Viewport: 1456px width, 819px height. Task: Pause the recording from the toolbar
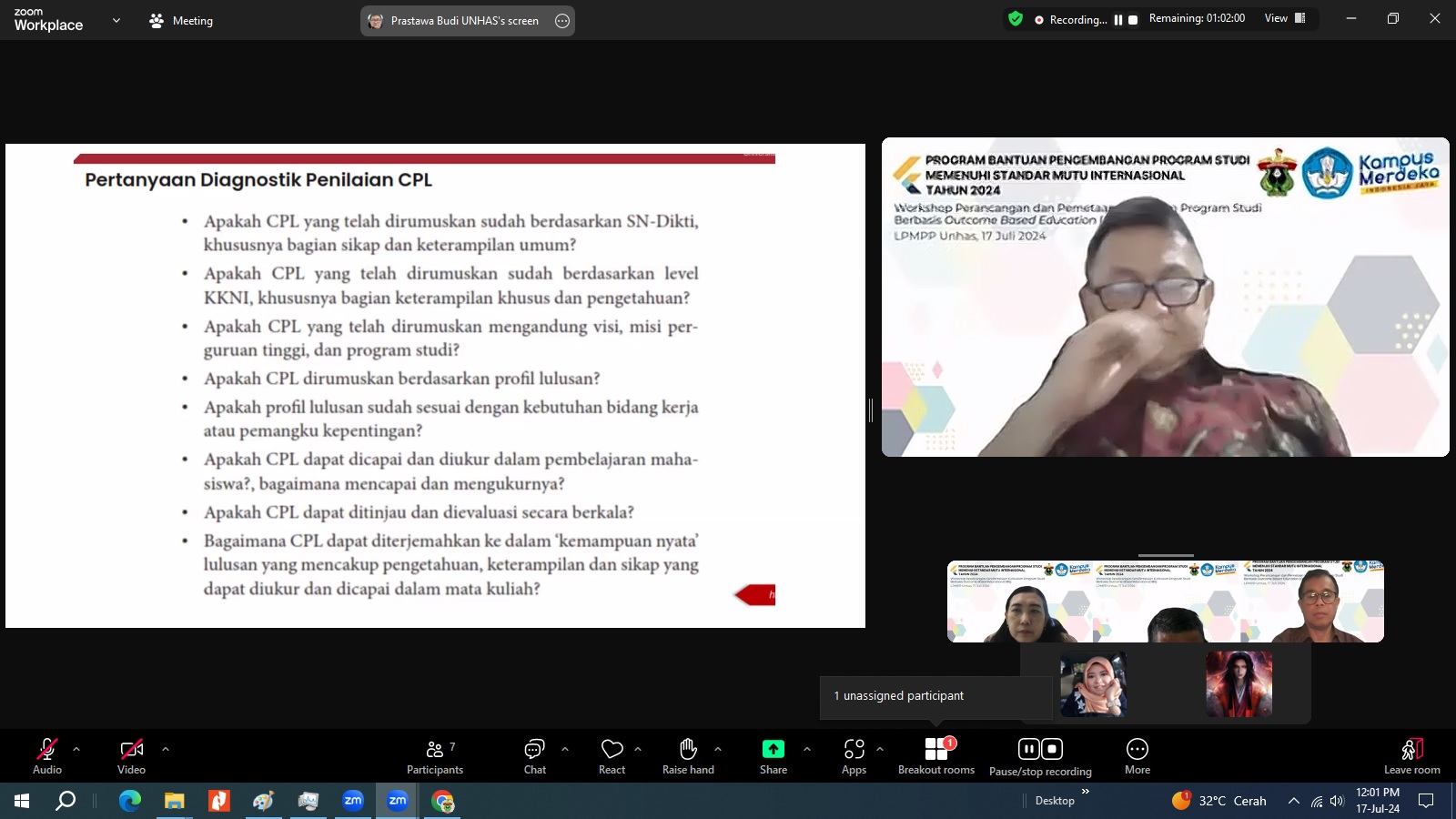pyautogui.click(x=1027, y=748)
